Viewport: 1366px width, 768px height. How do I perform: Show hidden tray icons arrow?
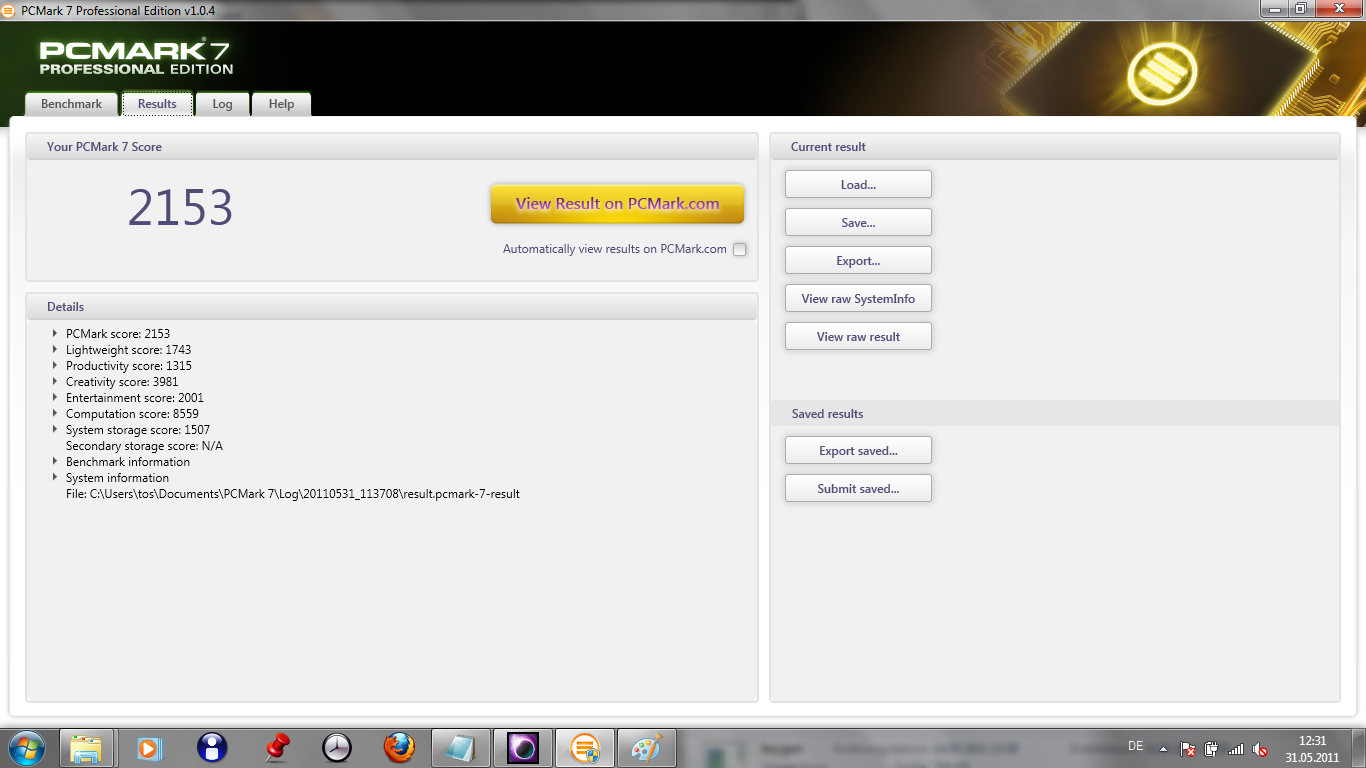pyautogui.click(x=1163, y=748)
